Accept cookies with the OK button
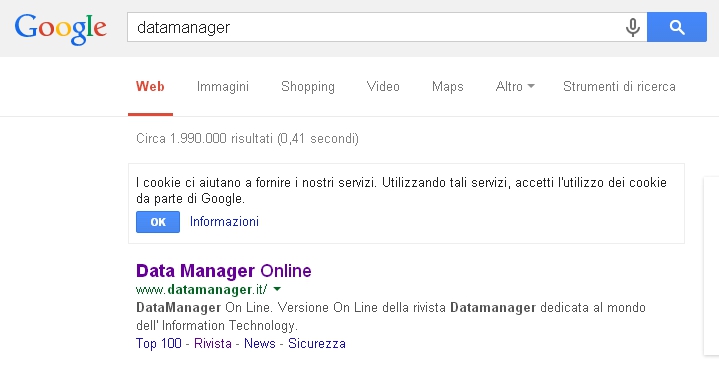 pyautogui.click(x=158, y=222)
